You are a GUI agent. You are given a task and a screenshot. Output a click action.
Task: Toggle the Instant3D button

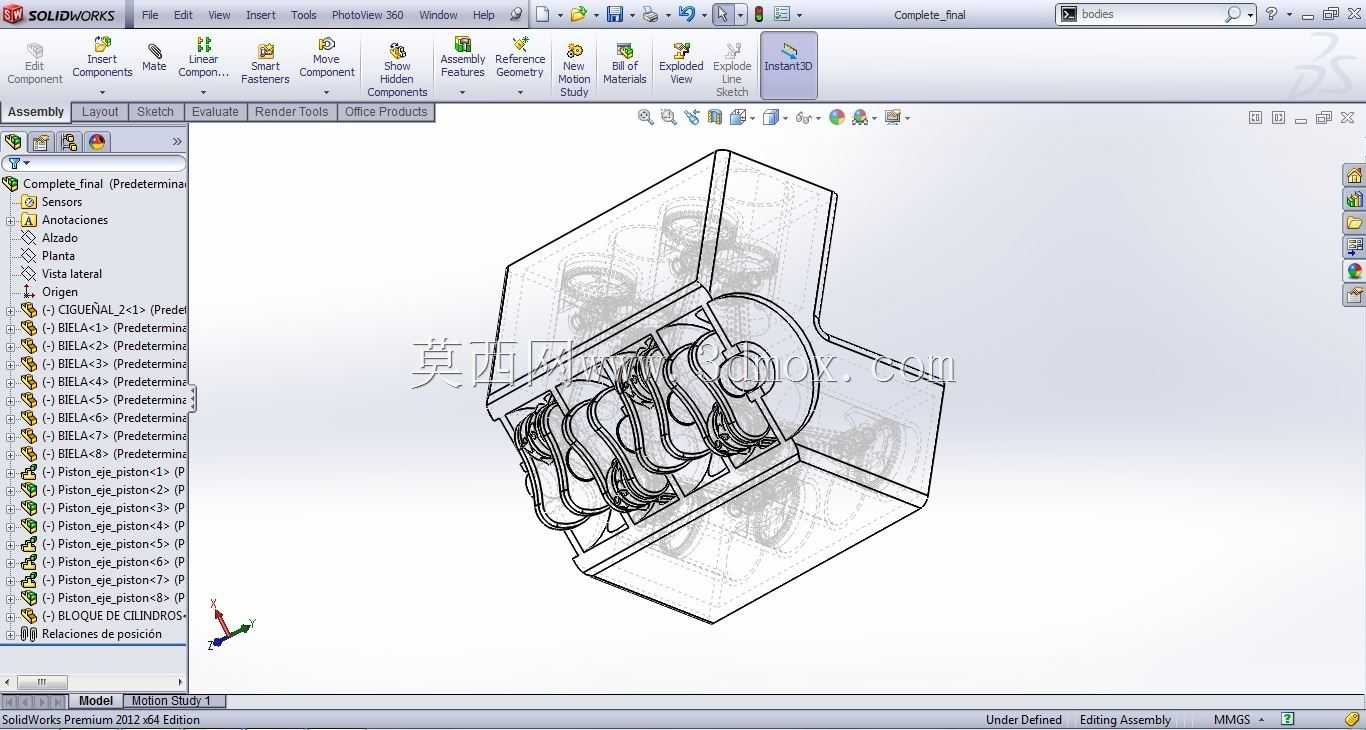789,65
